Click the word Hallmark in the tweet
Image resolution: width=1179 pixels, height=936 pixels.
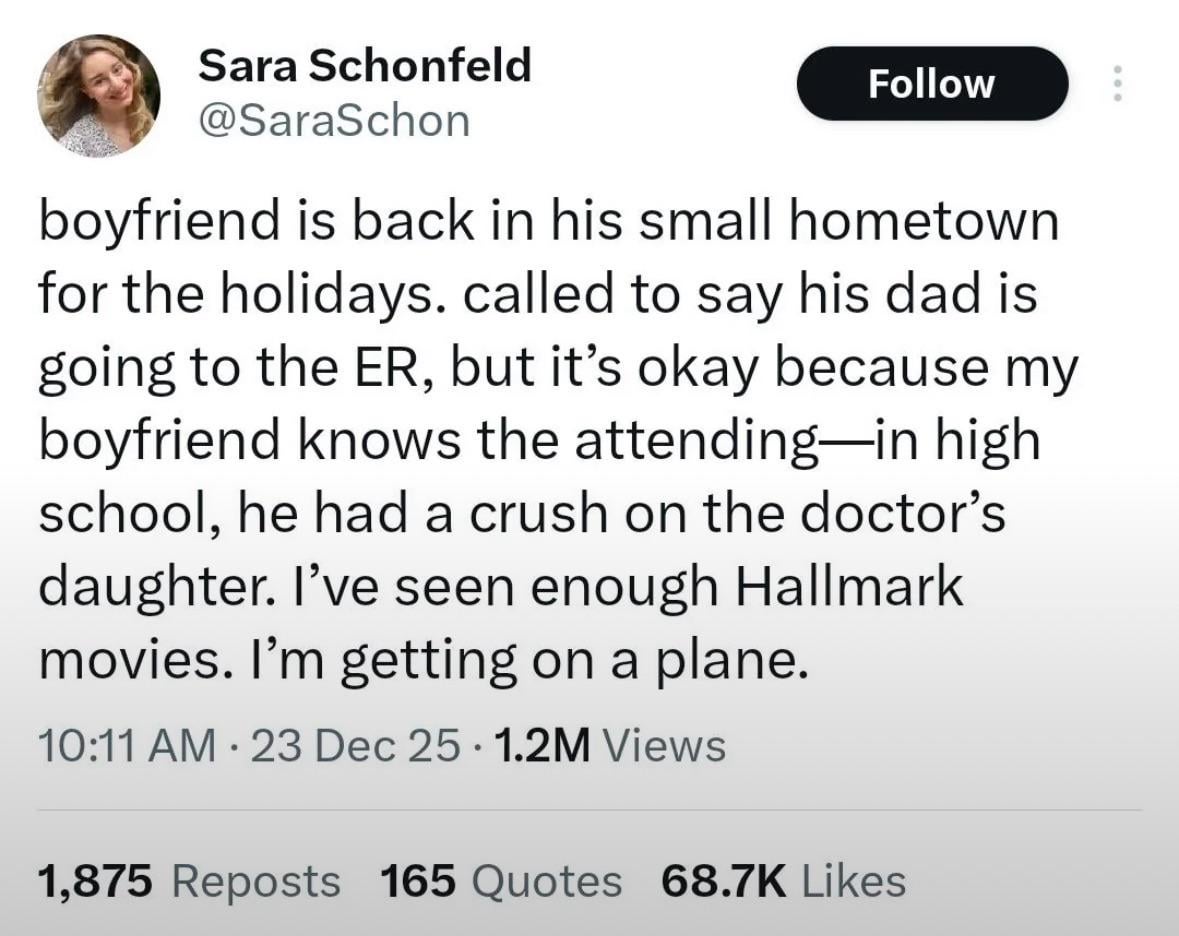pyautogui.click(x=849, y=587)
